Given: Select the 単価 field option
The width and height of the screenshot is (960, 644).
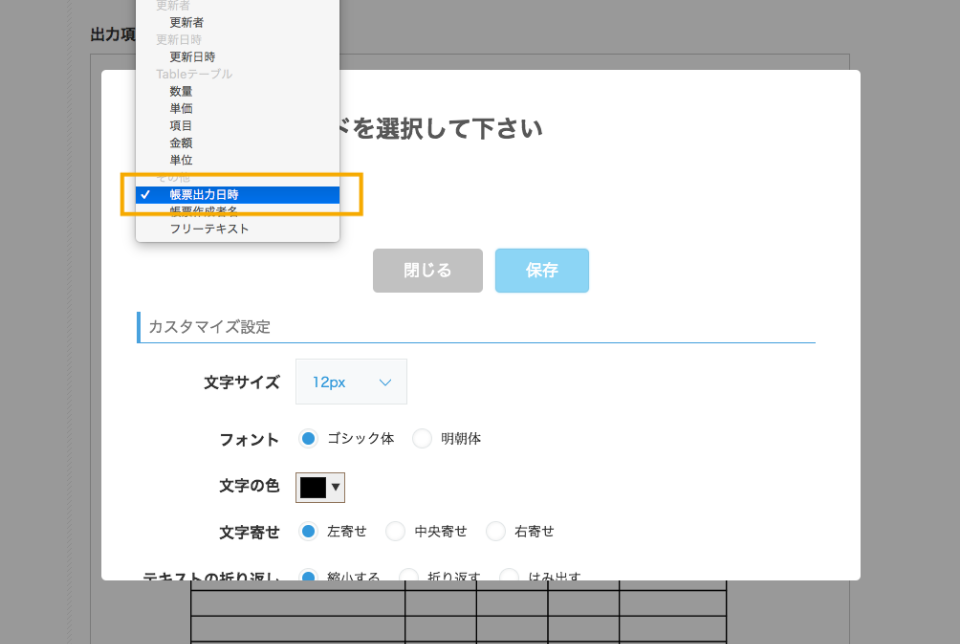Looking at the screenshot, I should coord(181,108).
